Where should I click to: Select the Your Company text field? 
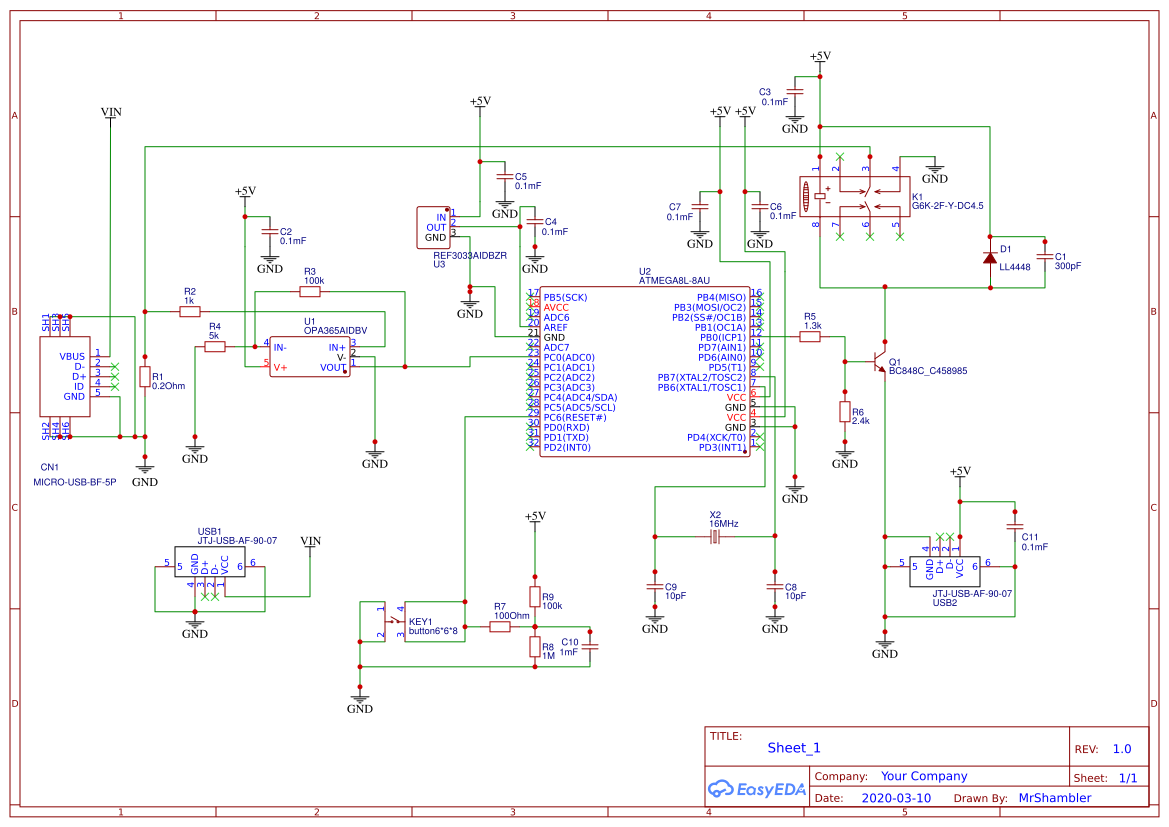(924, 776)
